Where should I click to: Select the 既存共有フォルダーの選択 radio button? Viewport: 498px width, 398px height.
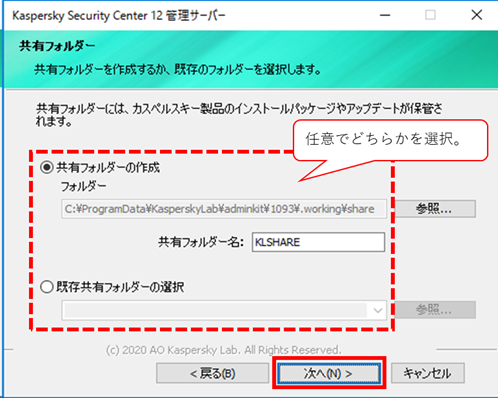[x=47, y=287]
